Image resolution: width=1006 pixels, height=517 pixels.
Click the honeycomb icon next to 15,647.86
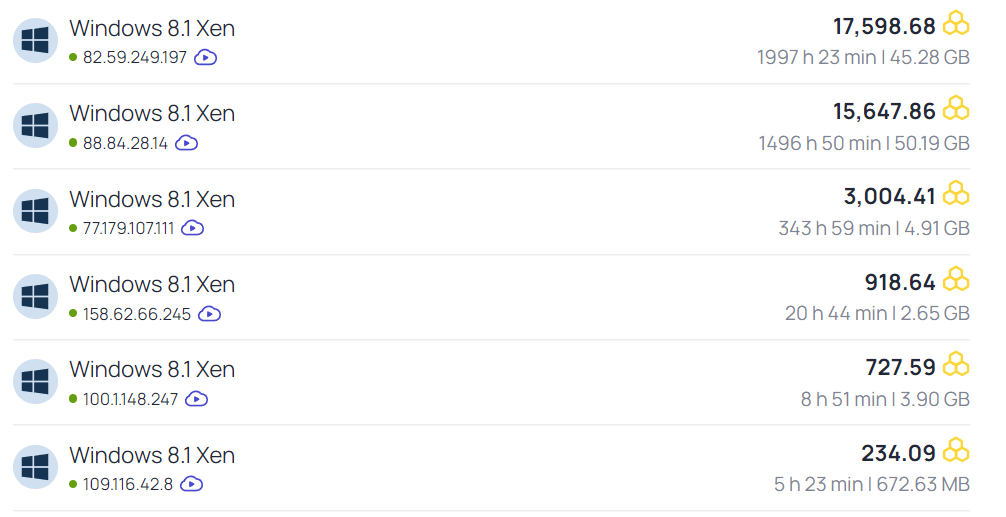(x=956, y=109)
